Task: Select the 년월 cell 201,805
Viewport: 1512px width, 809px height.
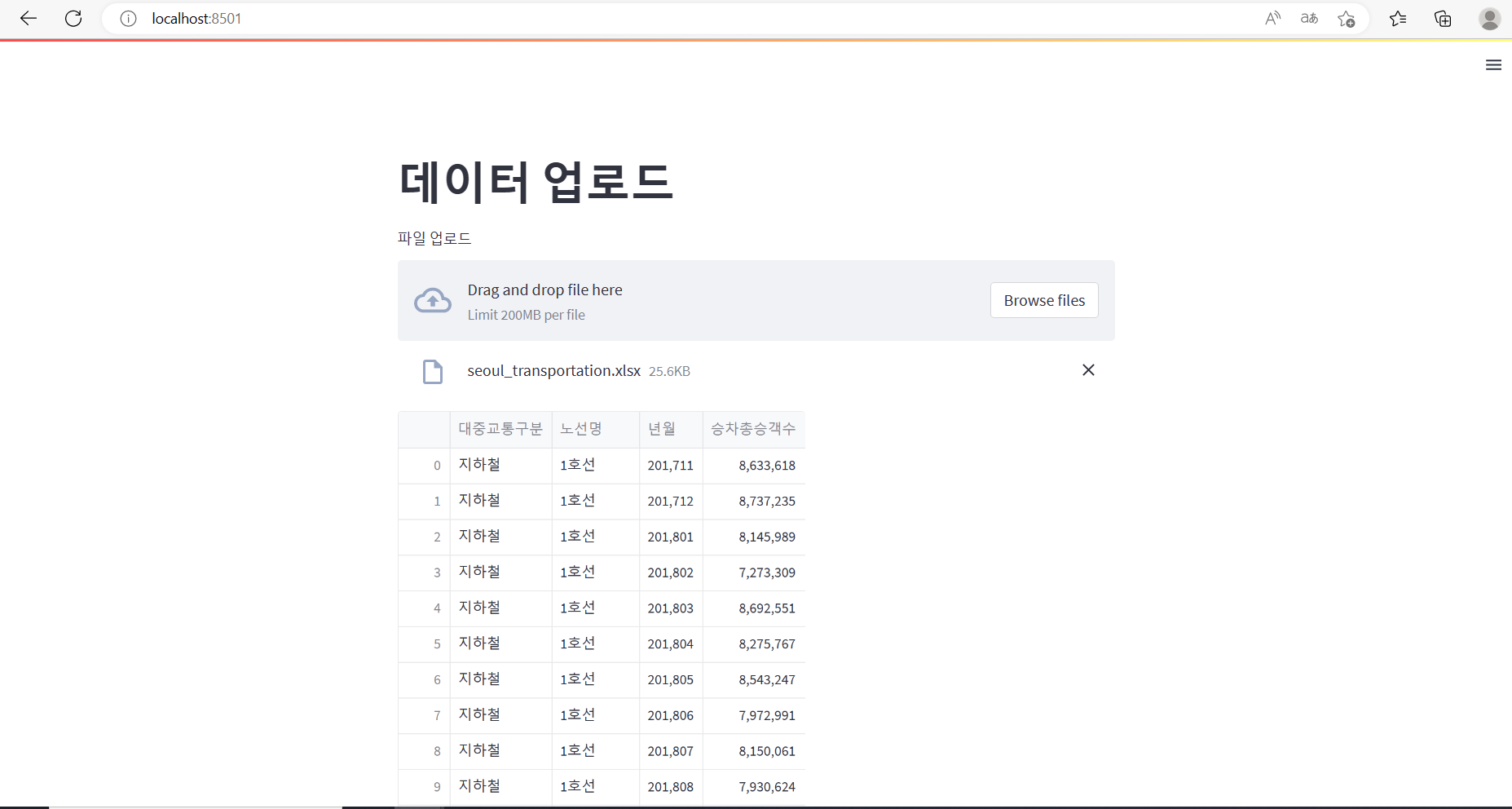Action: coord(672,680)
